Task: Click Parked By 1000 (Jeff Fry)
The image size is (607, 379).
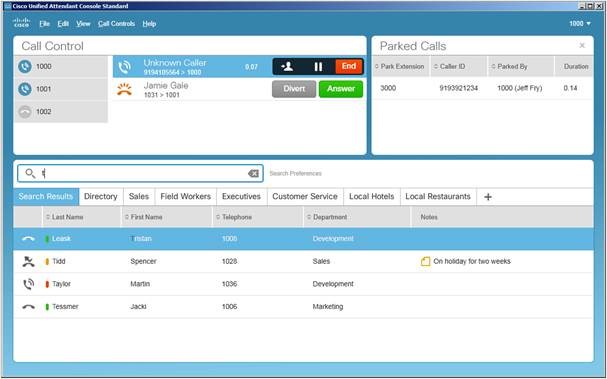Action: 520,88
